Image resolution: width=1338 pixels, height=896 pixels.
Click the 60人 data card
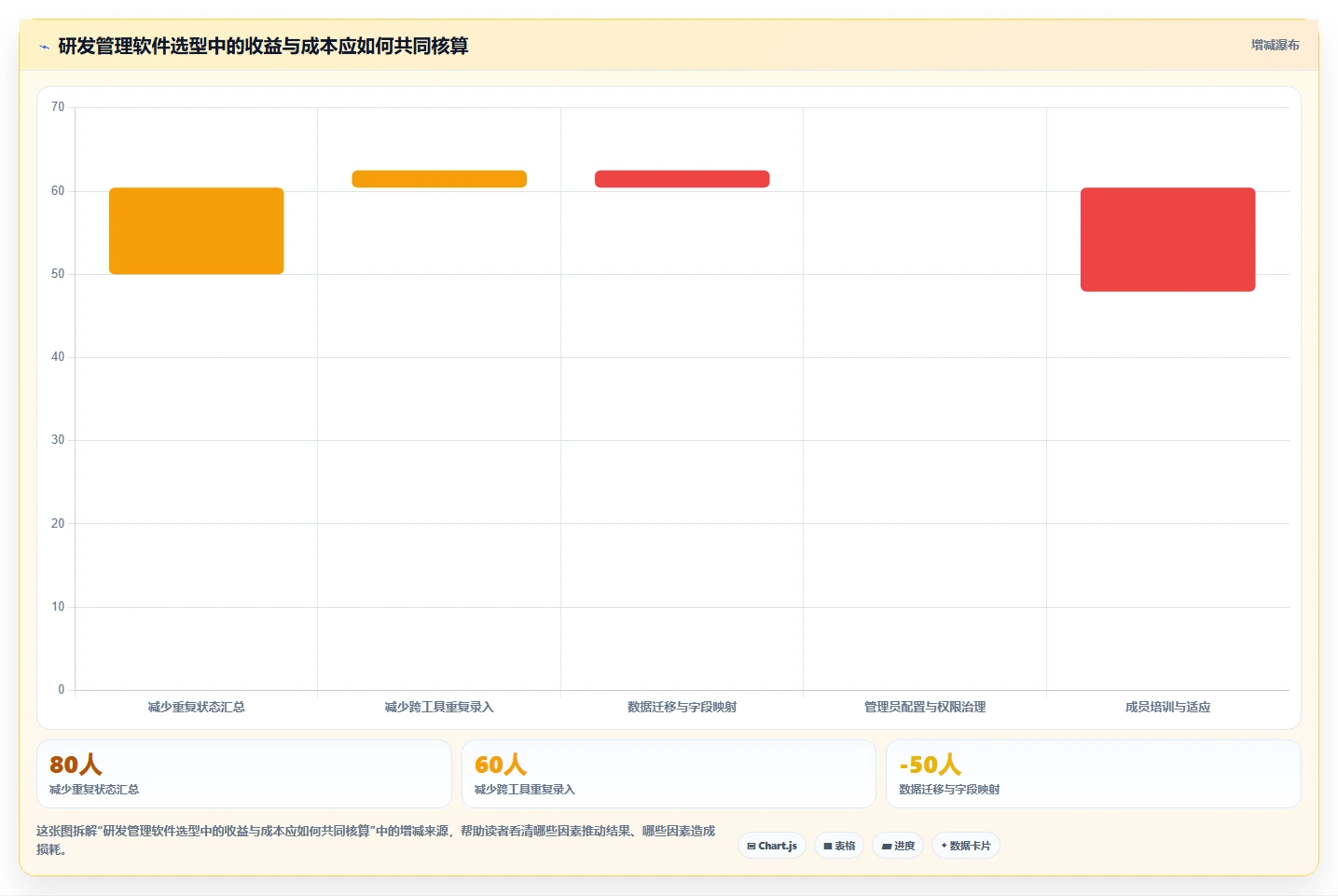[x=669, y=774]
